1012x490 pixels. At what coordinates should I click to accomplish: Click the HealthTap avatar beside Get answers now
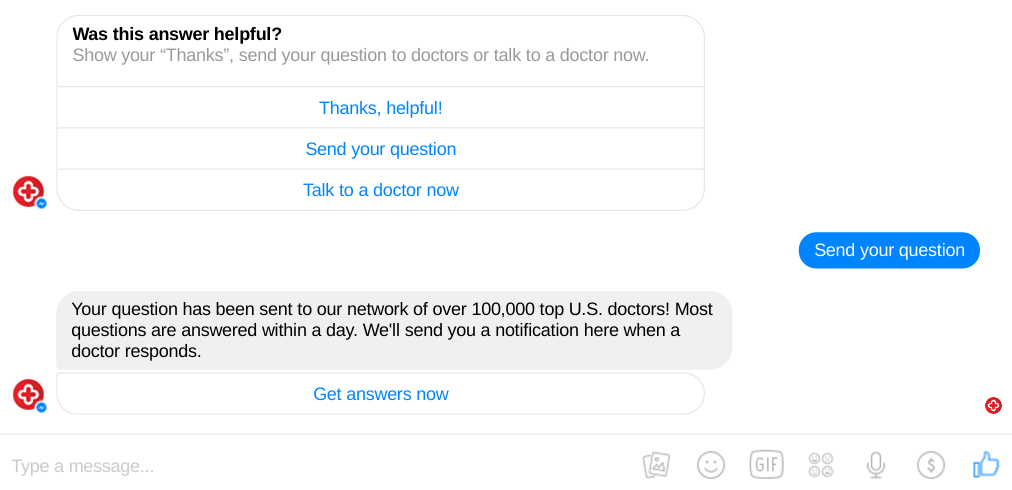coord(28,395)
